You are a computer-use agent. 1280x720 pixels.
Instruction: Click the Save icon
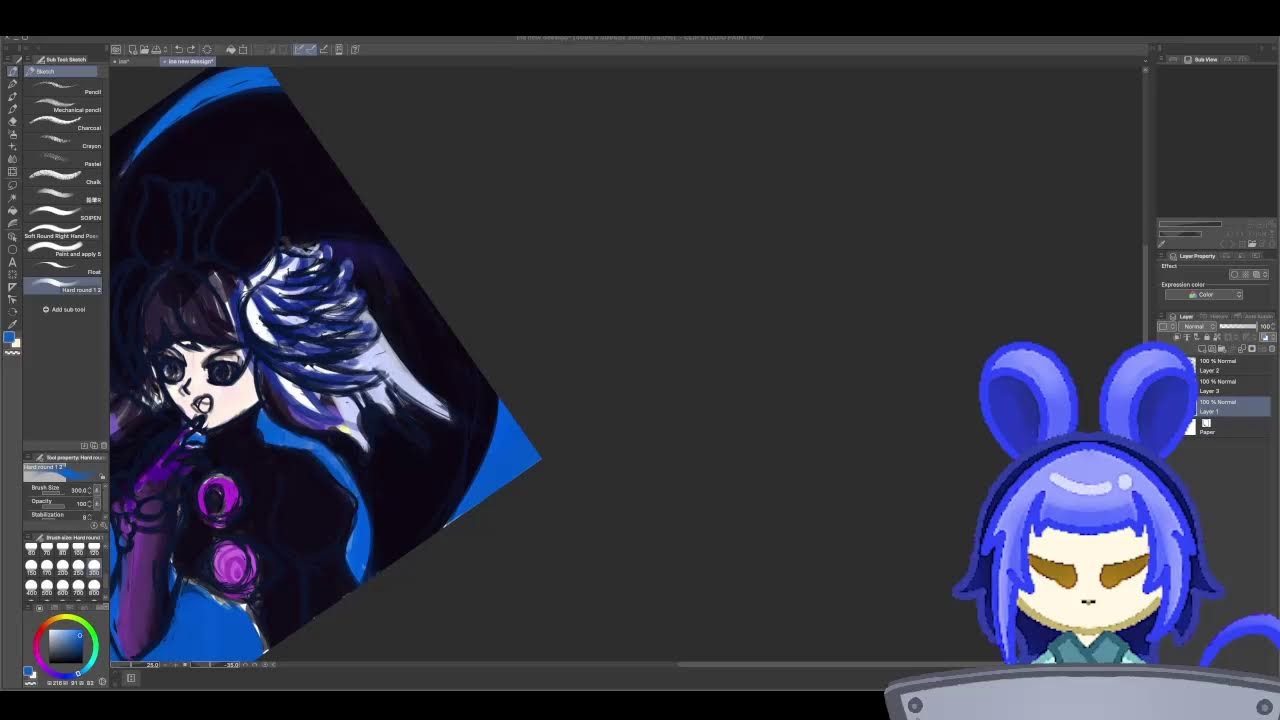(156, 49)
